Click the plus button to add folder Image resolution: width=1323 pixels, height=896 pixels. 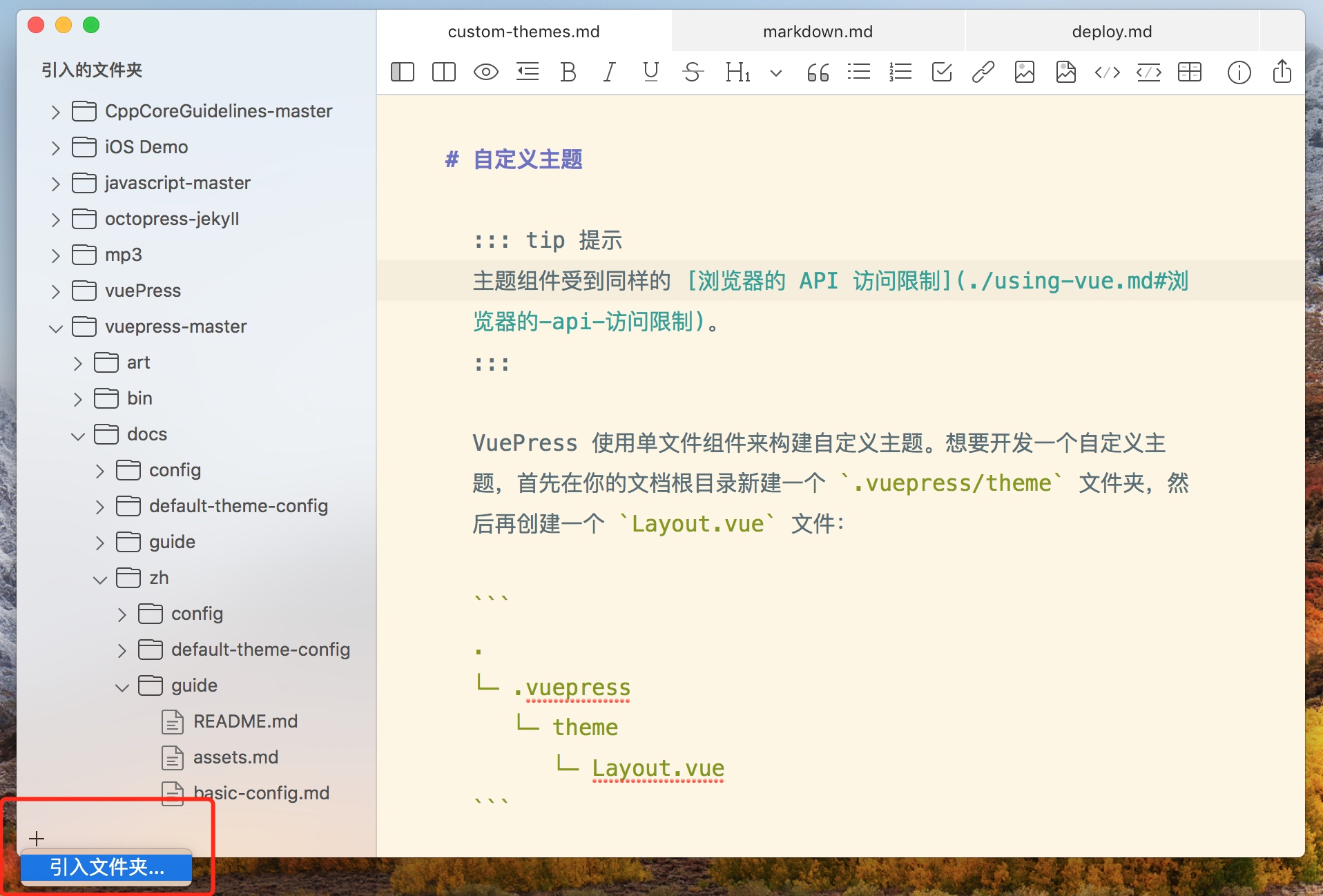click(37, 839)
